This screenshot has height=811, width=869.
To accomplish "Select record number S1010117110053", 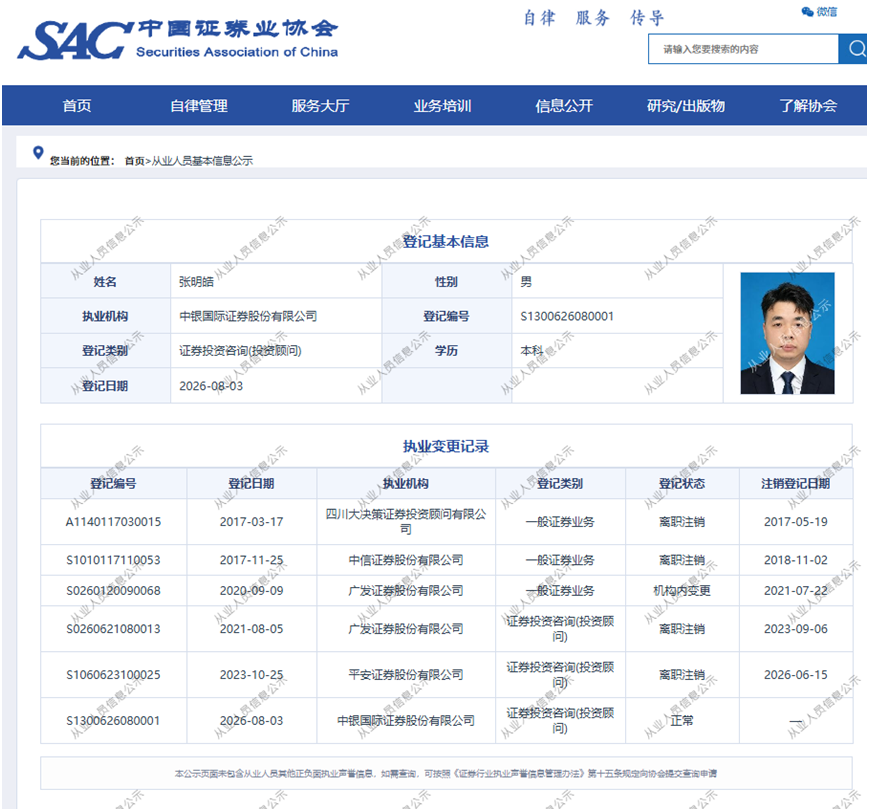I will point(113,560).
